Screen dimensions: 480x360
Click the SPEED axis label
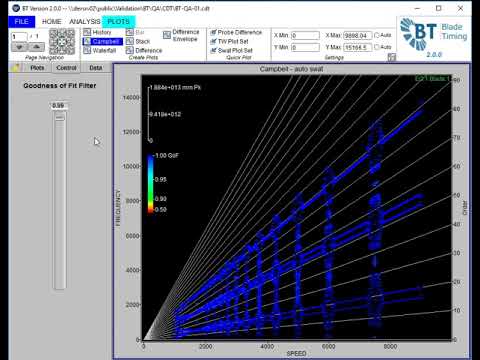[296, 353]
